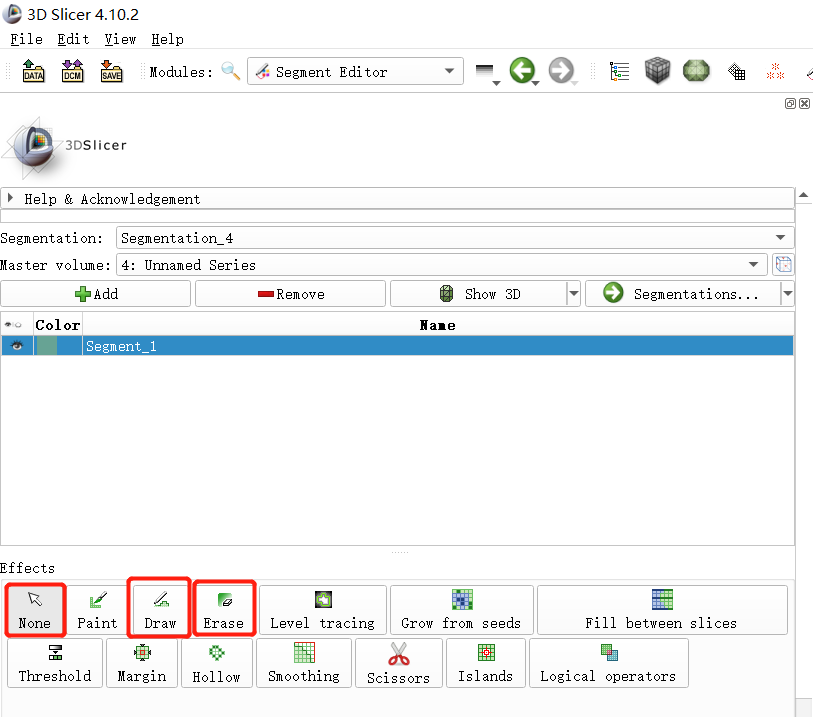Select the Islands effect

(486, 663)
